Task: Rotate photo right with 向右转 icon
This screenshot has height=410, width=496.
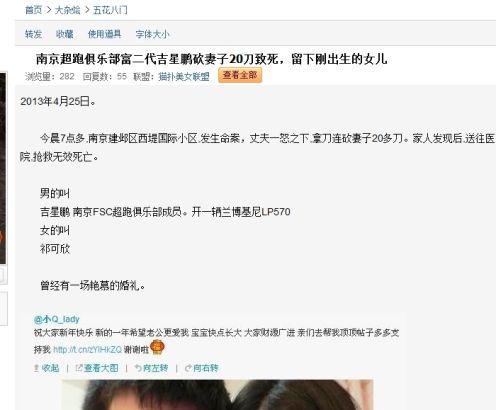Action: coord(202,368)
